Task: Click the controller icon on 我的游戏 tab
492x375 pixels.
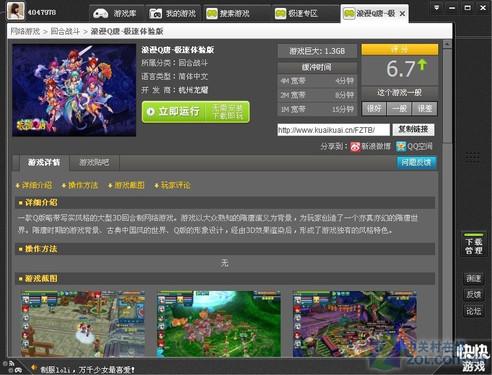Action: (x=156, y=13)
